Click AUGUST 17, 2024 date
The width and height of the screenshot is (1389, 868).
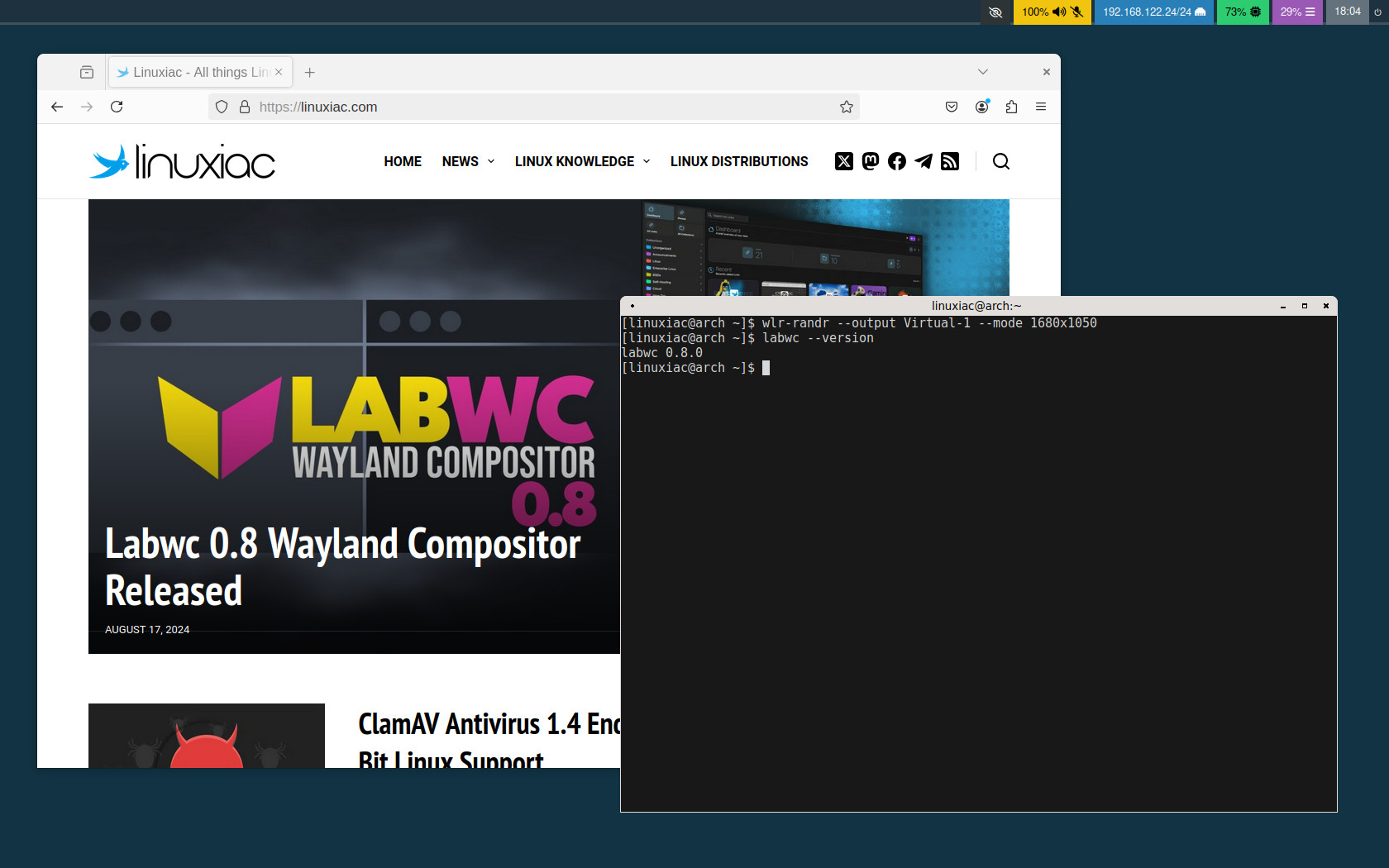click(147, 630)
